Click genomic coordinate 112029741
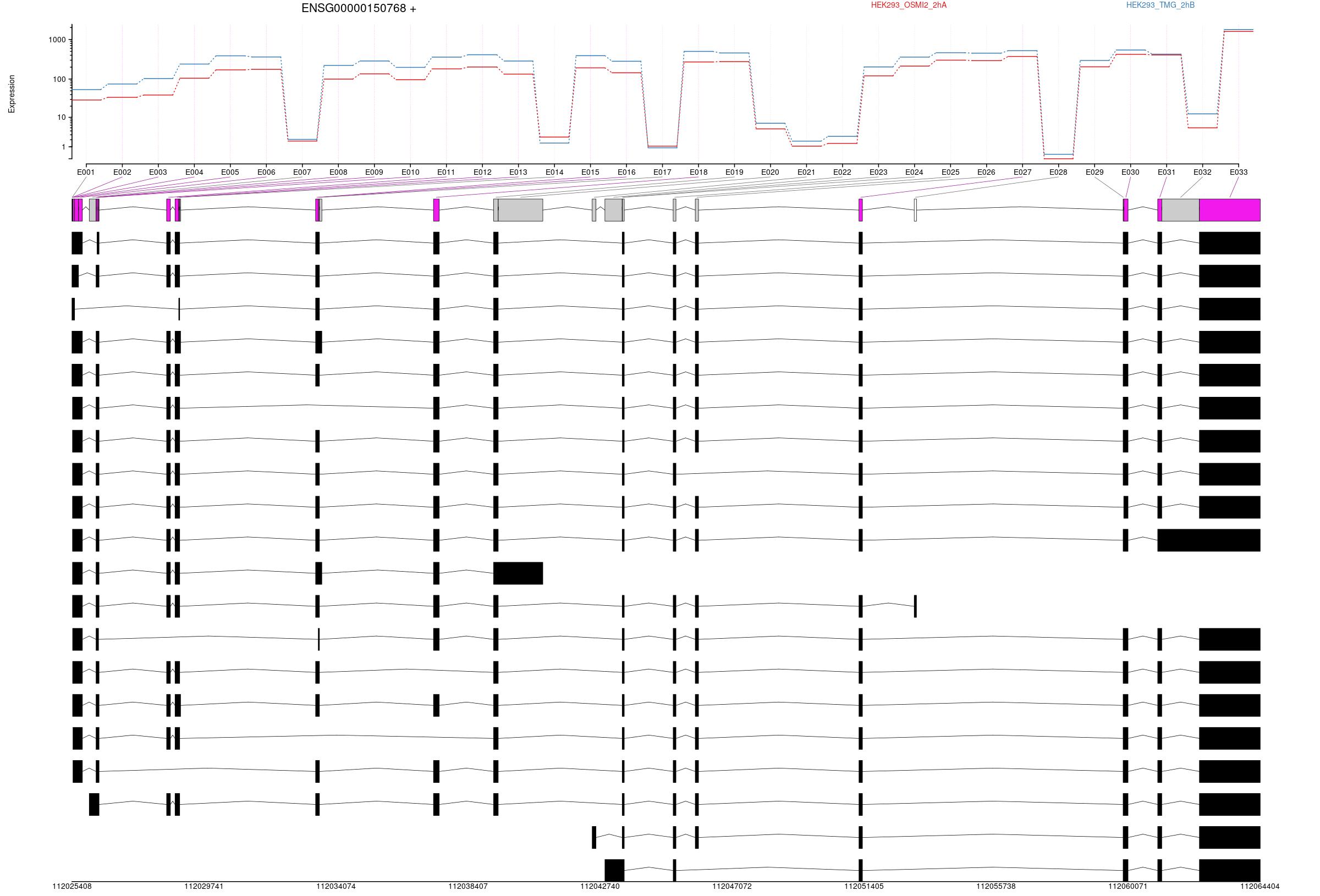The height and width of the screenshot is (896, 1320). pyautogui.click(x=204, y=886)
